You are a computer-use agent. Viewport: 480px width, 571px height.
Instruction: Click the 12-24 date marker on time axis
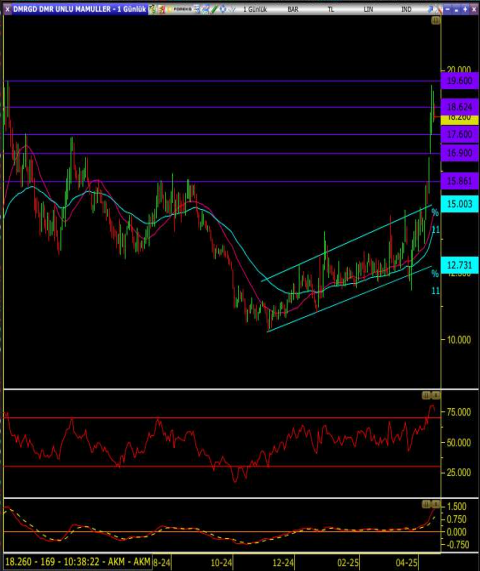283,563
